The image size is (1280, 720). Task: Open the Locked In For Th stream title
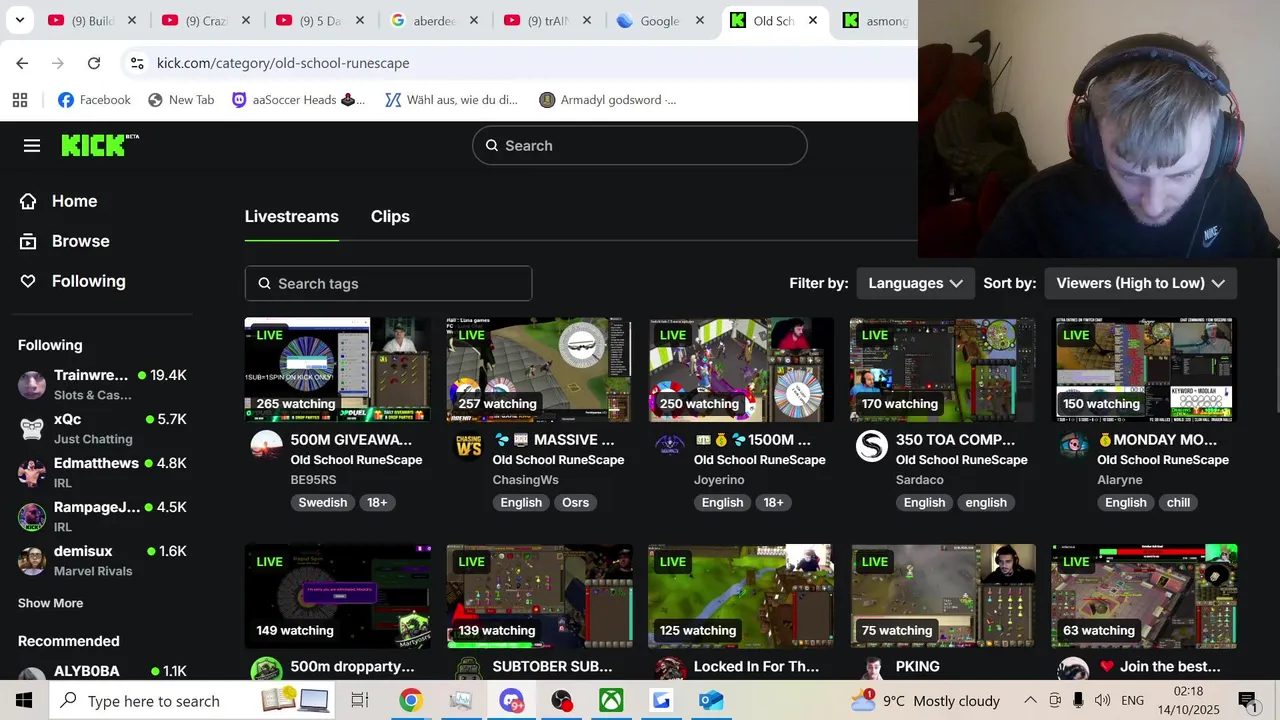click(x=756, y=666)
